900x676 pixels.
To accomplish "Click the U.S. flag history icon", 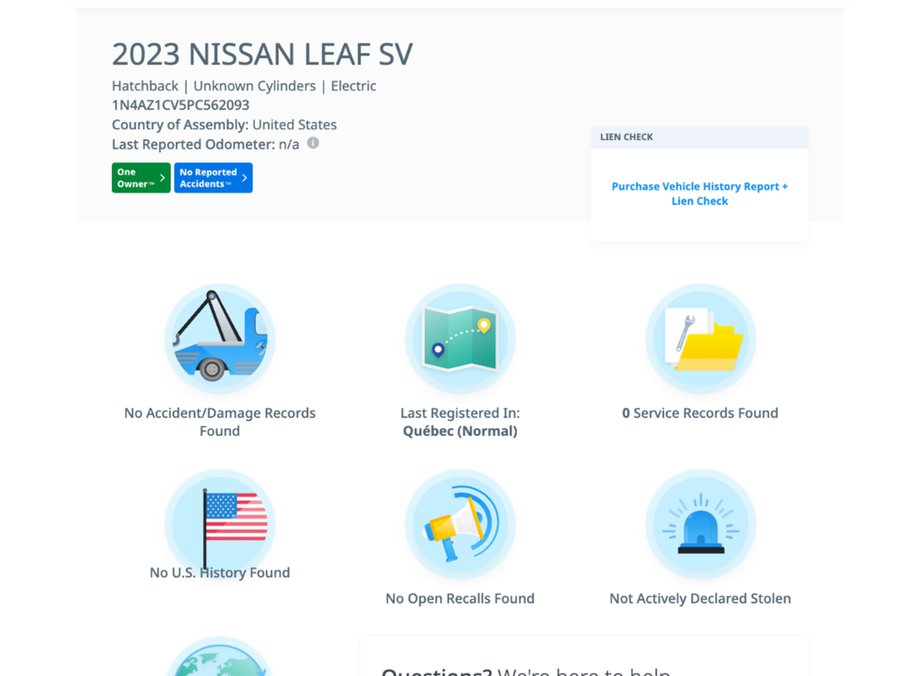I will (219, 523).
